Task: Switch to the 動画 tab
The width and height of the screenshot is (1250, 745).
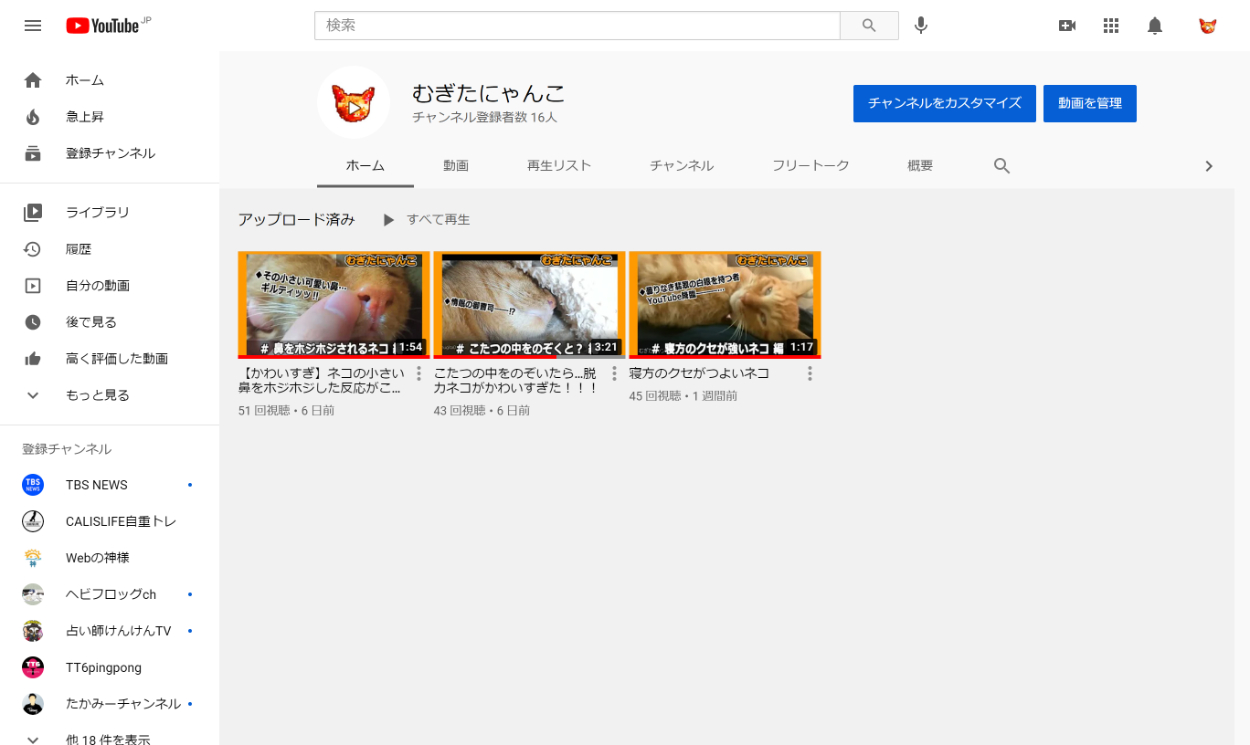Action: click(x=456, y=166)
